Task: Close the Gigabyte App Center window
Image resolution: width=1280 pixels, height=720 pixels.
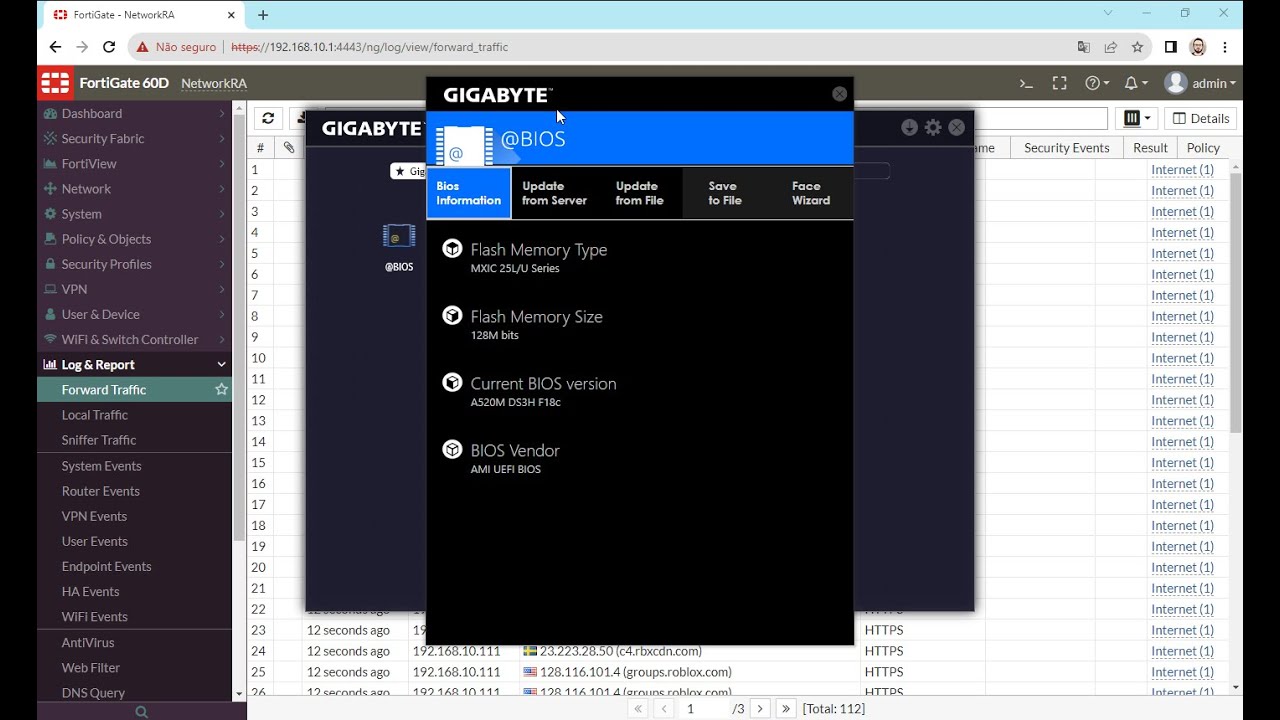Action: (957, 127)
